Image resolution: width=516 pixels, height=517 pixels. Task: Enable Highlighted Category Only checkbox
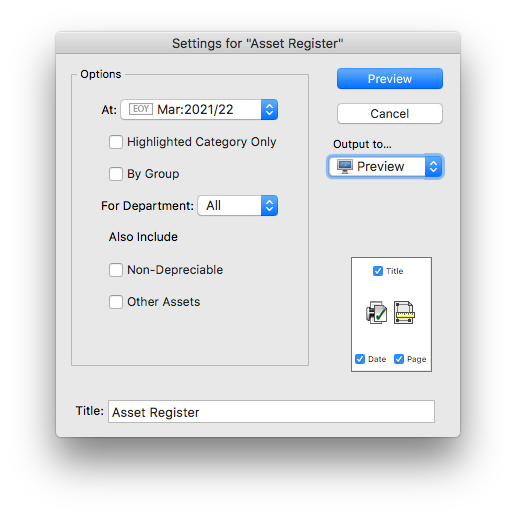[x=116, y=142]
